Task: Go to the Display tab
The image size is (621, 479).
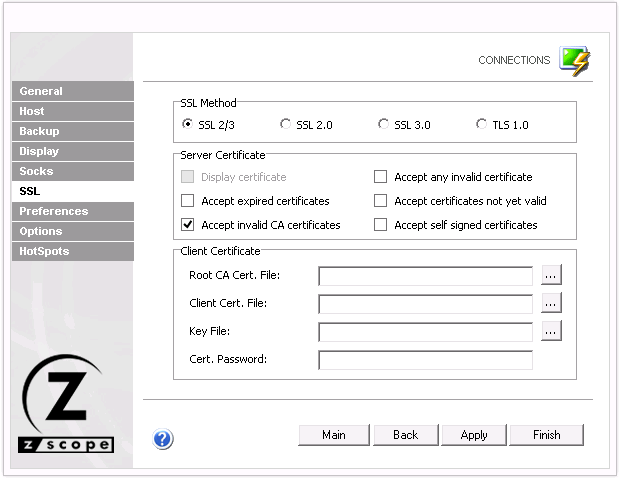Action: (73, 151)
